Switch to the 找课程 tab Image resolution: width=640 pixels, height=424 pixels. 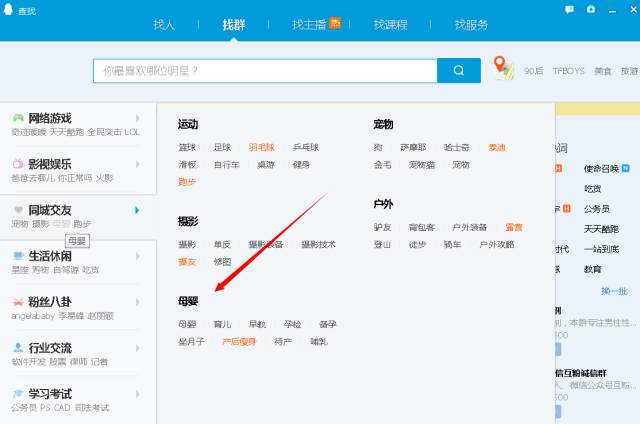(x=391, y=25)
